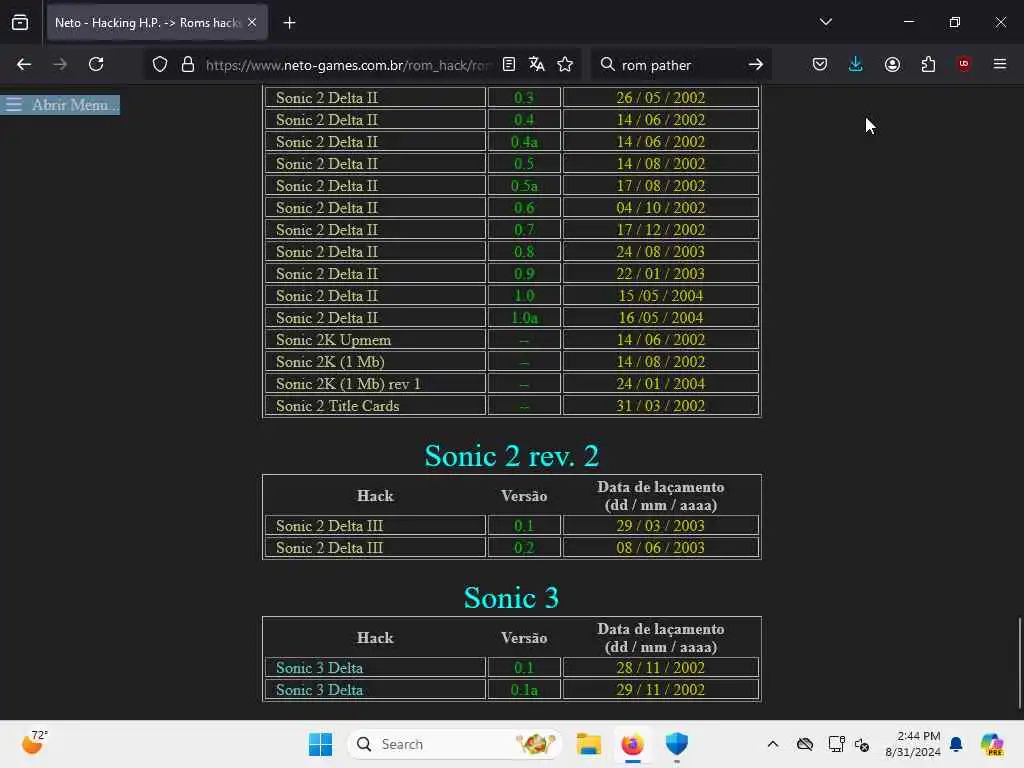Open muted volume tray icon

862,744
